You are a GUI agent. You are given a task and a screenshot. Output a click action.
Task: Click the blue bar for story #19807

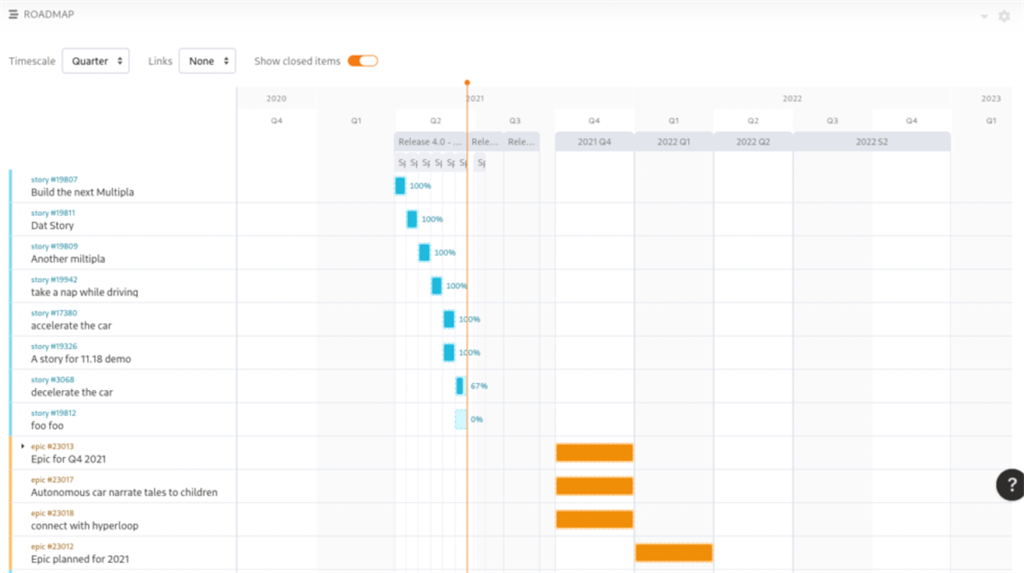tap(400, 186)
